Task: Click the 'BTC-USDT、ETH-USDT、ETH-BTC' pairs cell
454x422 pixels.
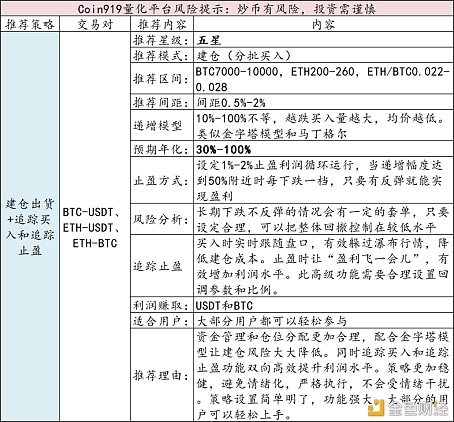Action: click(95, 227)
